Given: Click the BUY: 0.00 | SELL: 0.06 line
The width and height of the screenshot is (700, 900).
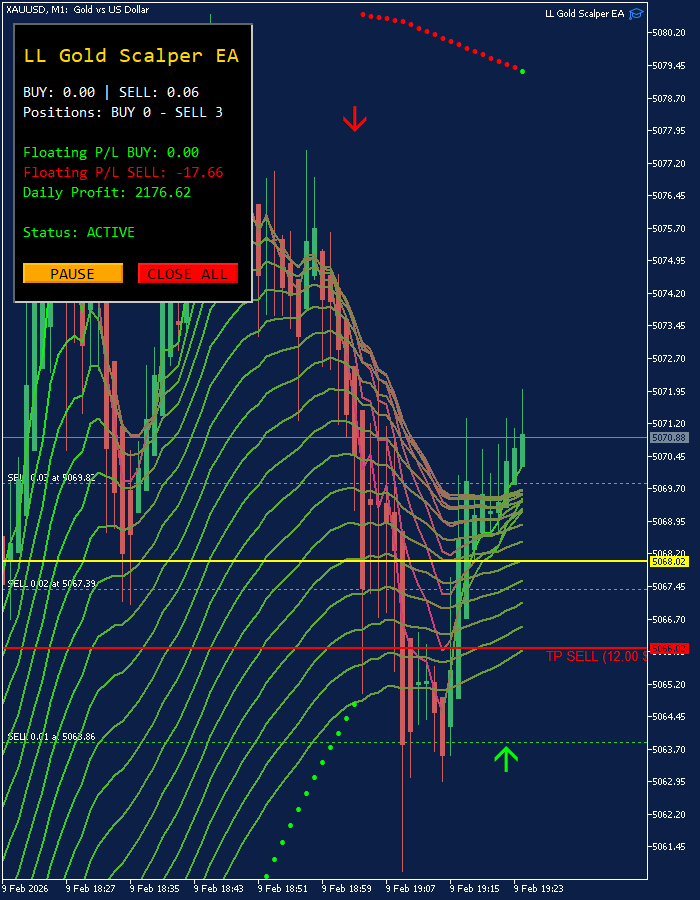Looking at the screenshot, I should click(111, 92).
